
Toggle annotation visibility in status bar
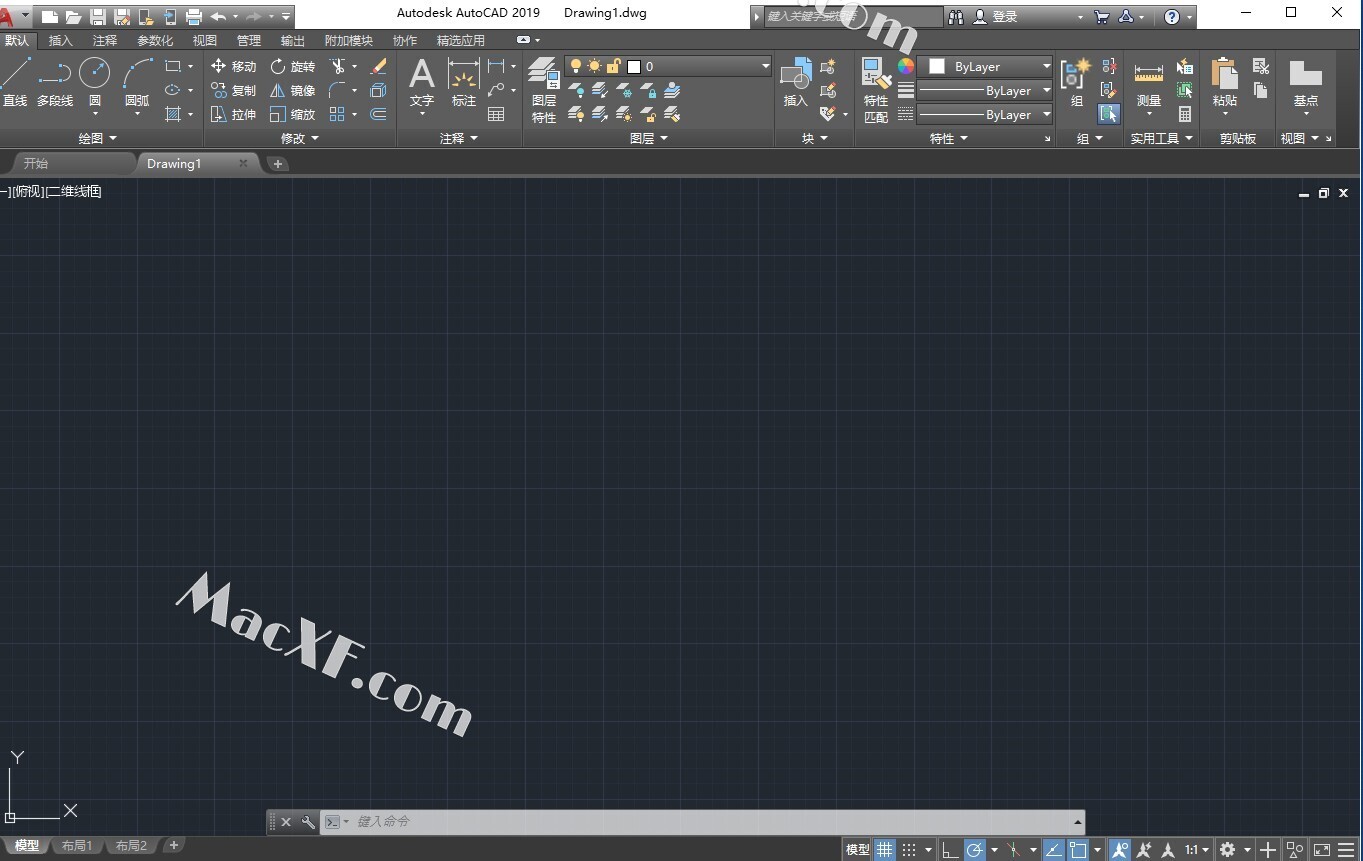click(x=1119, y=850)
